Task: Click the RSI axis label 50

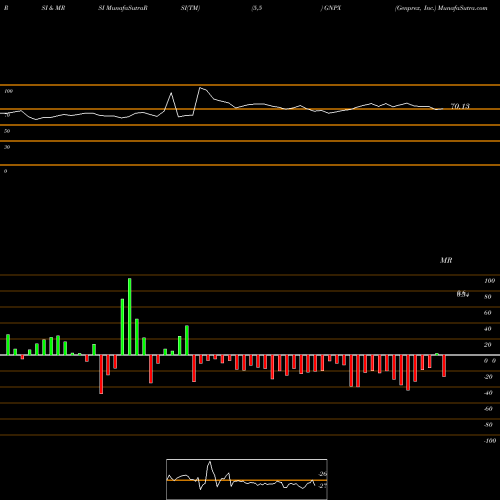Action: pyautogui.click(x=7, y=131)
